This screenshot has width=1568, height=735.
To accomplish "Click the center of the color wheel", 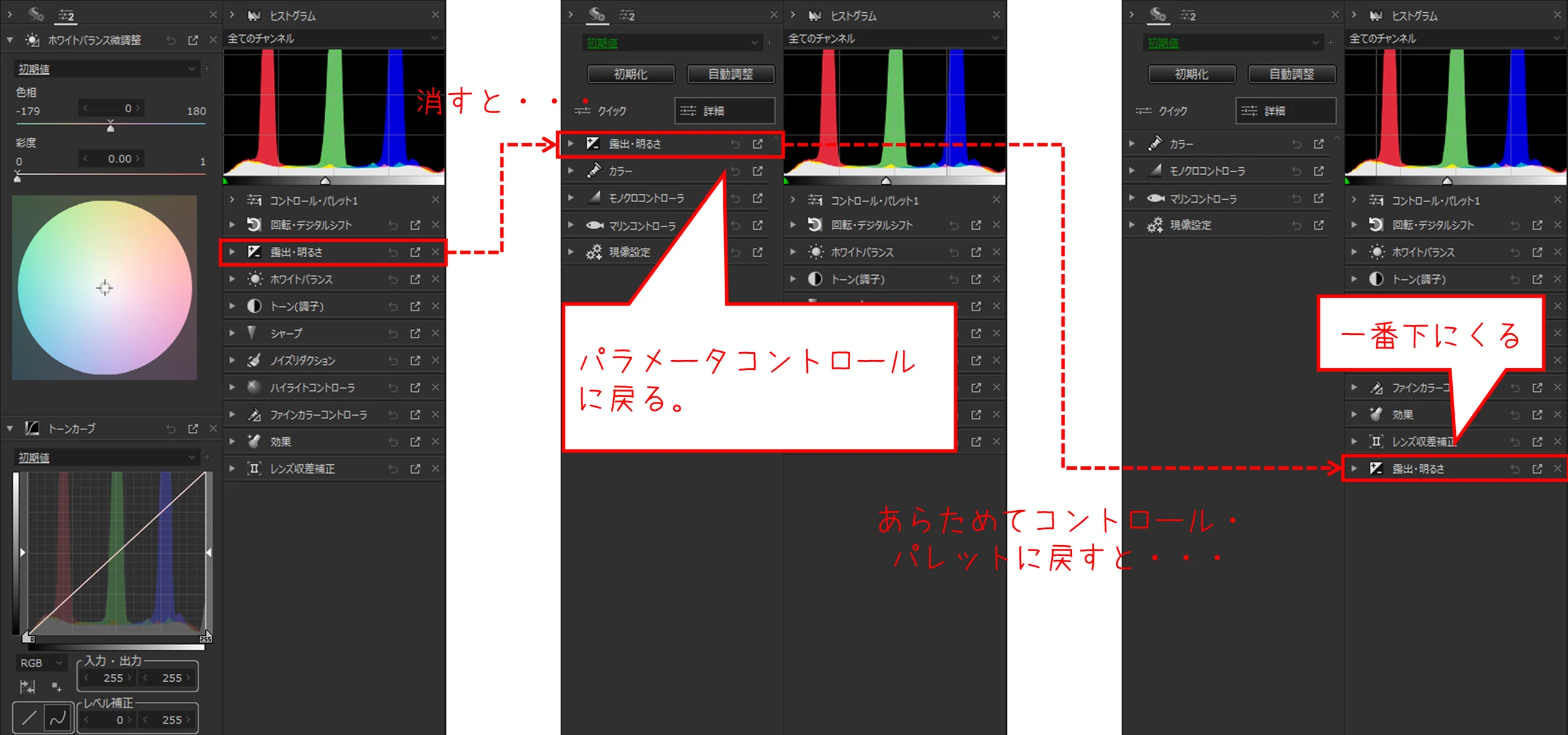I will (x=105, y=288).
